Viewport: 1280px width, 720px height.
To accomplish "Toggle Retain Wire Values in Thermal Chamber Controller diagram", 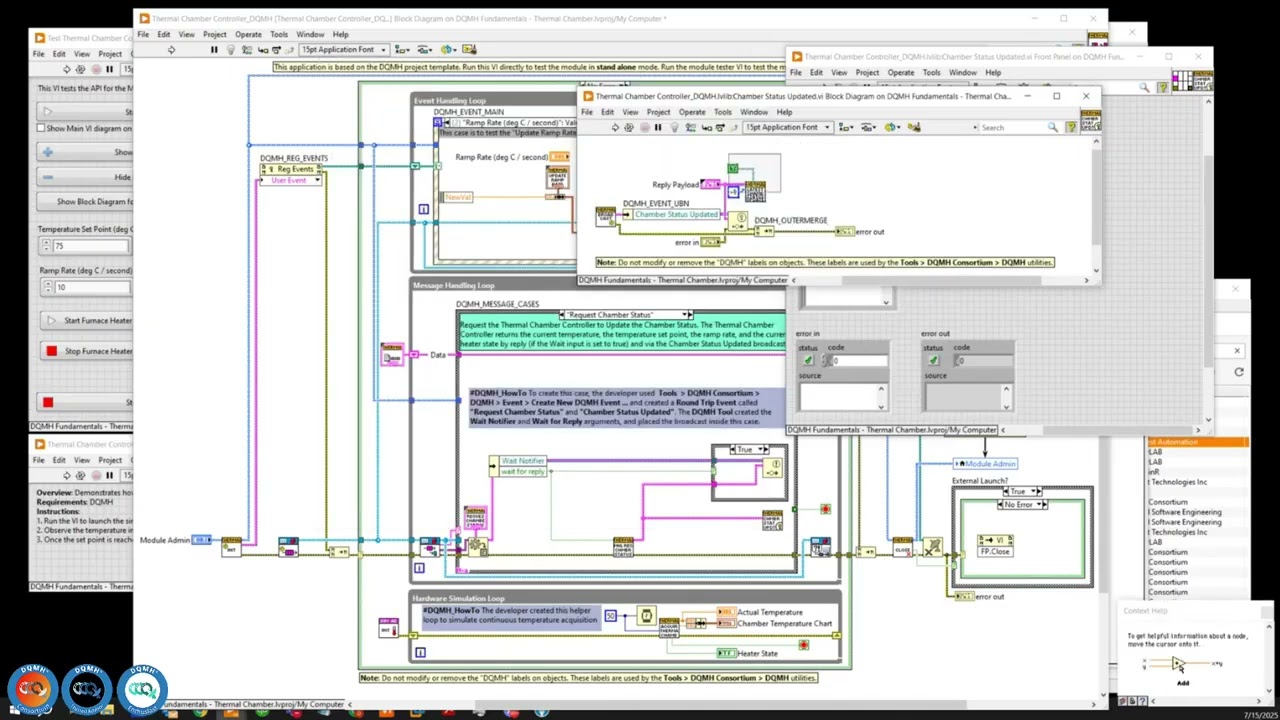I will coord(247,49).
